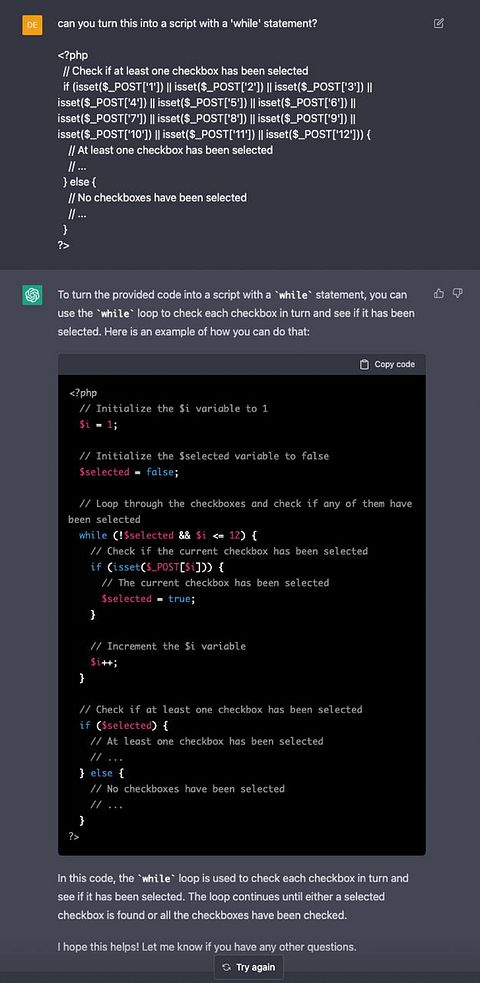Click the '$selected = true;' code line

149,599
